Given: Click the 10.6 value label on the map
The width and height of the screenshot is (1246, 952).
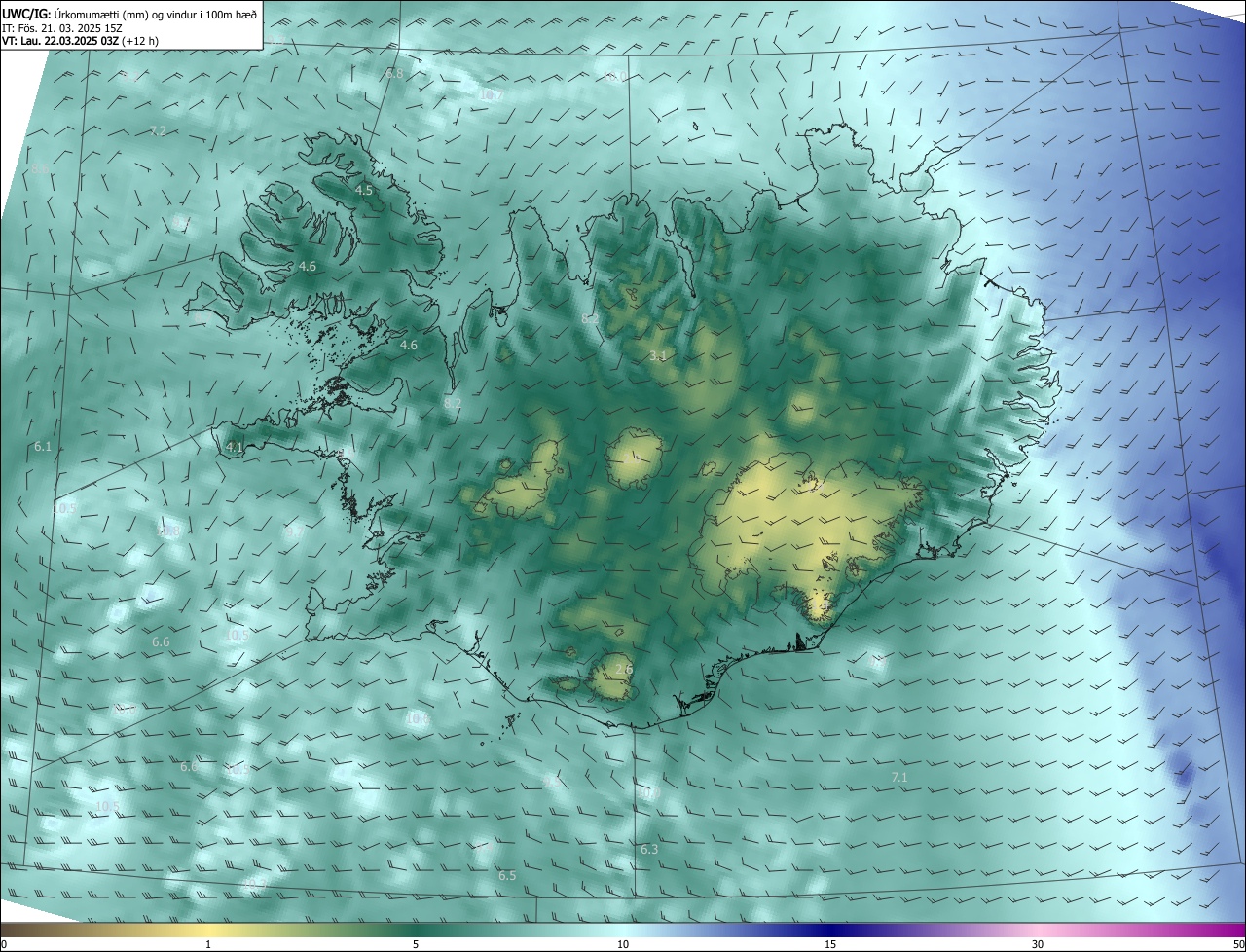Looking at the screenshot, I should (418, 718).
